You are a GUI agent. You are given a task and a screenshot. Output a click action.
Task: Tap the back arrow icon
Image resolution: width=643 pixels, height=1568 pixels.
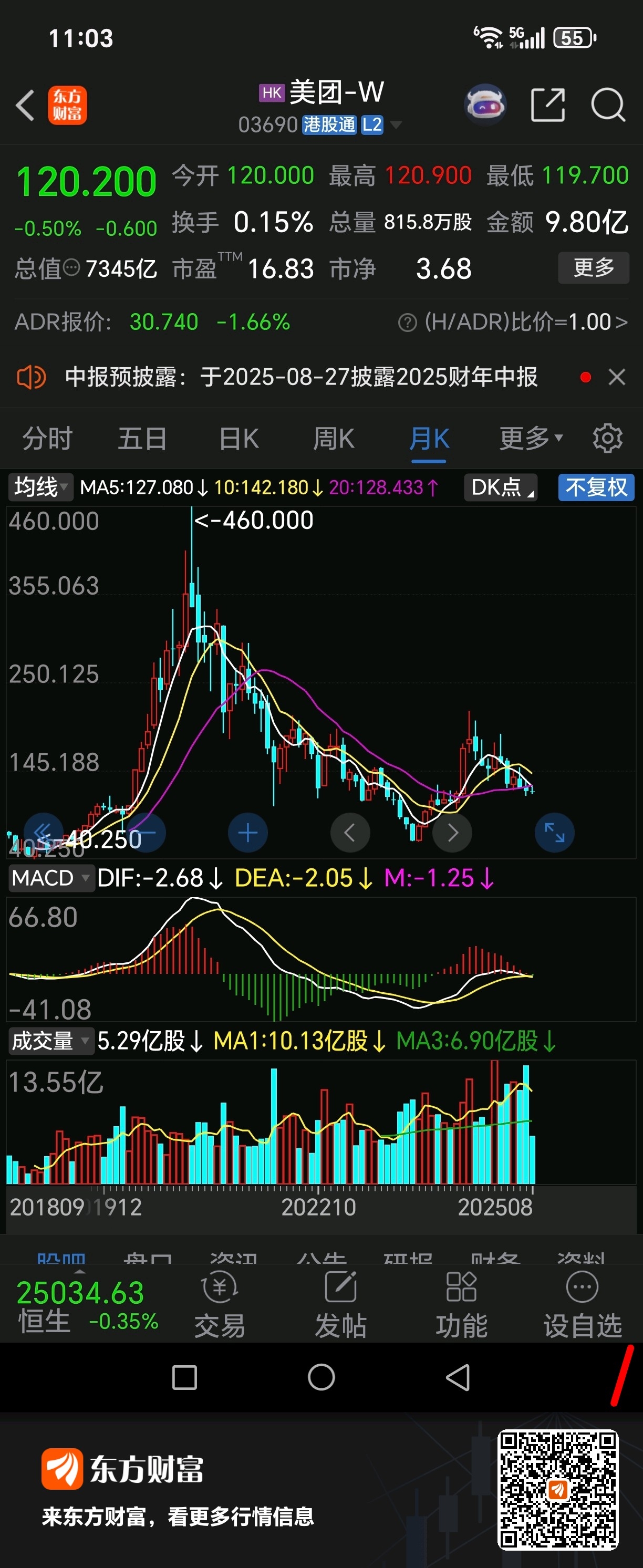tap(25, 105)
